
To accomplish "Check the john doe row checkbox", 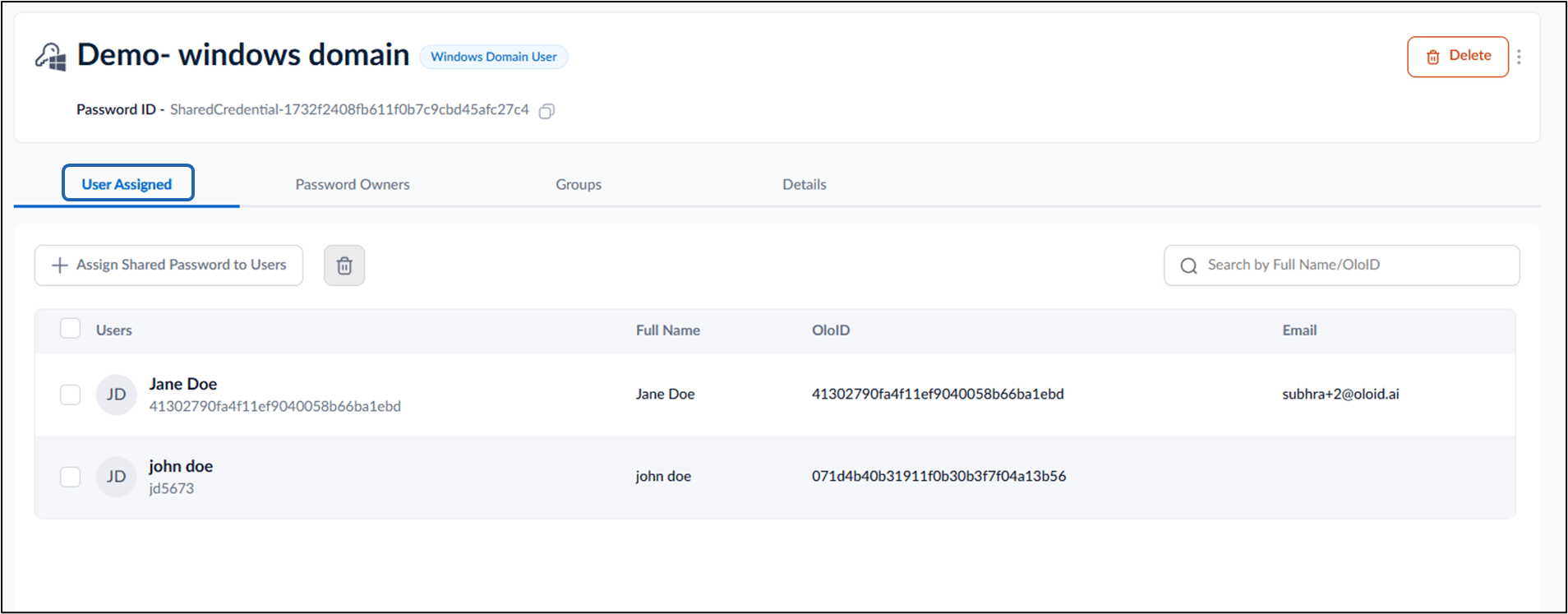I will pos(71,477).
